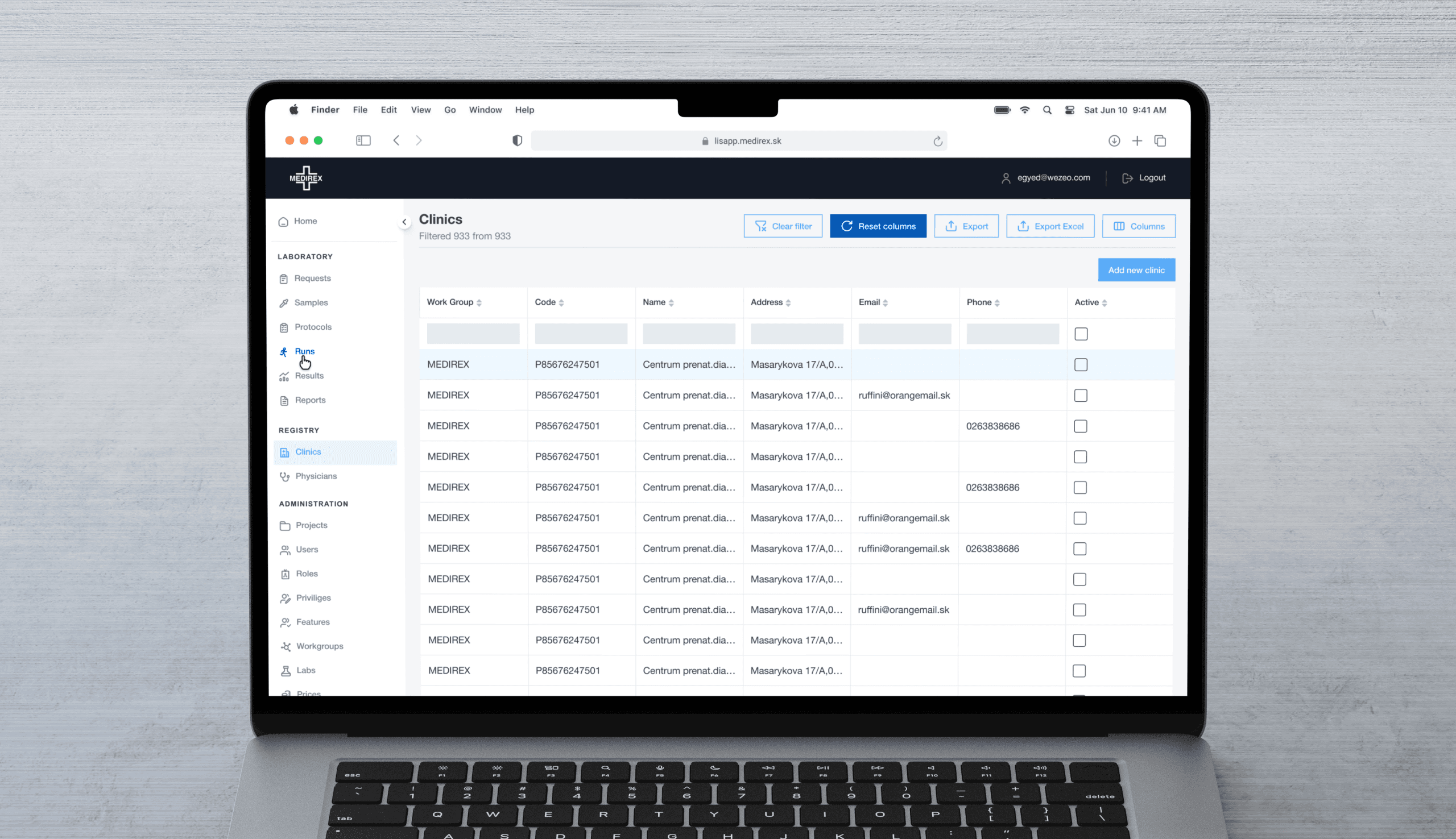This screenshot has width=1456, height=839.
Task: Sort by Email using the header arrows
Action: [885, 302]
